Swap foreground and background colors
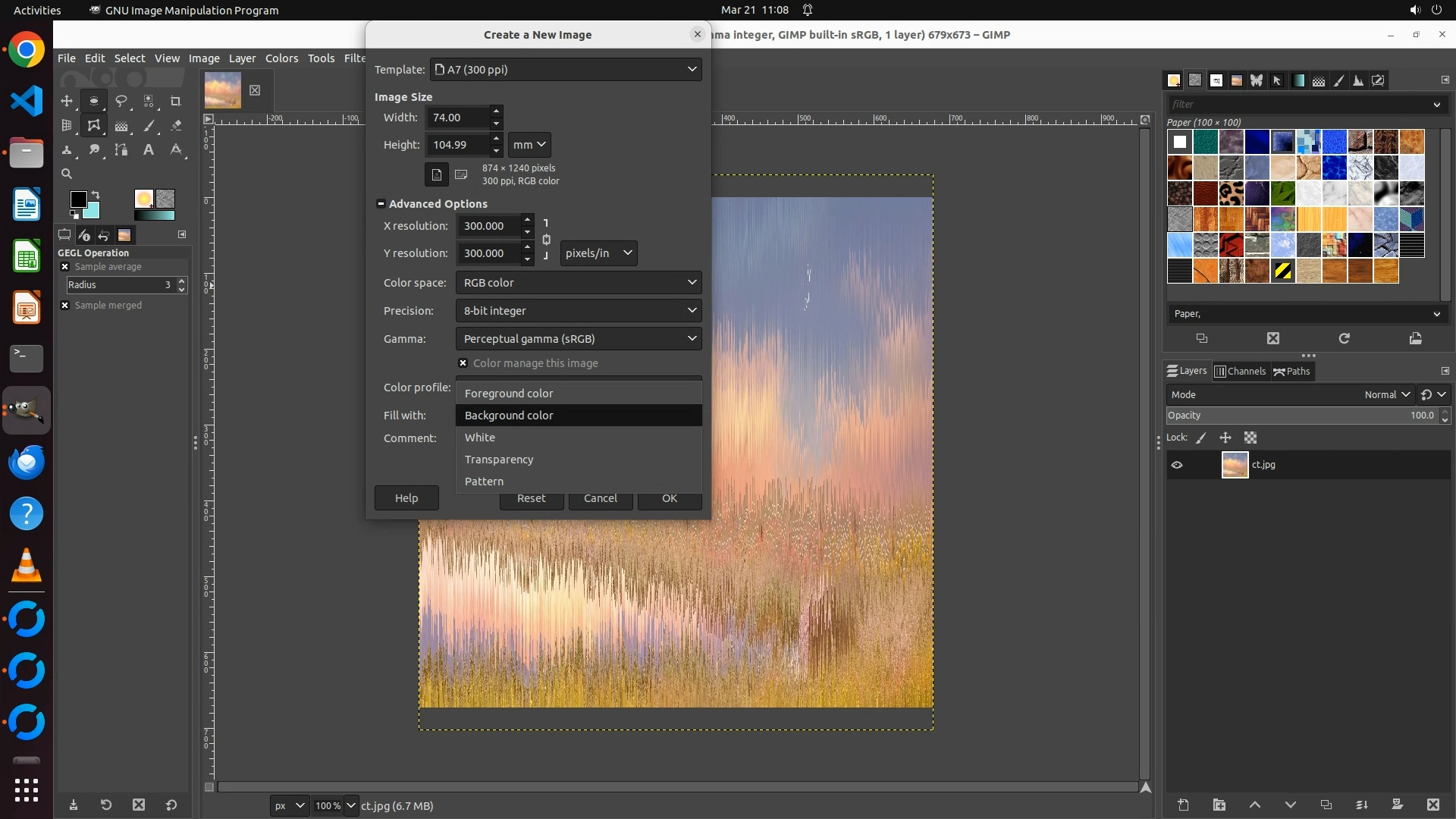1456x819 pixels. [96, 195]
